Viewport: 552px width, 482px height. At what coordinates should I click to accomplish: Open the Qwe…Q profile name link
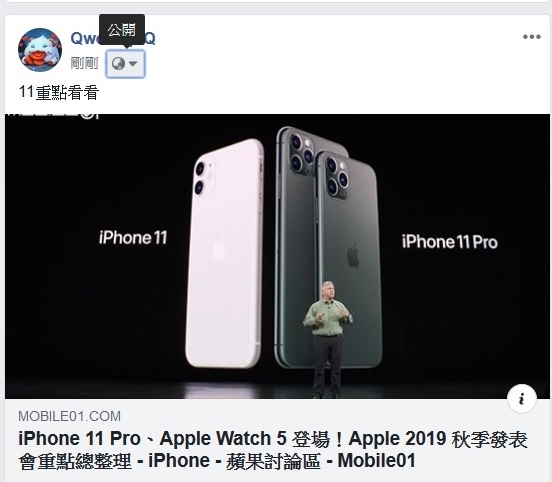tap(113, 38)
